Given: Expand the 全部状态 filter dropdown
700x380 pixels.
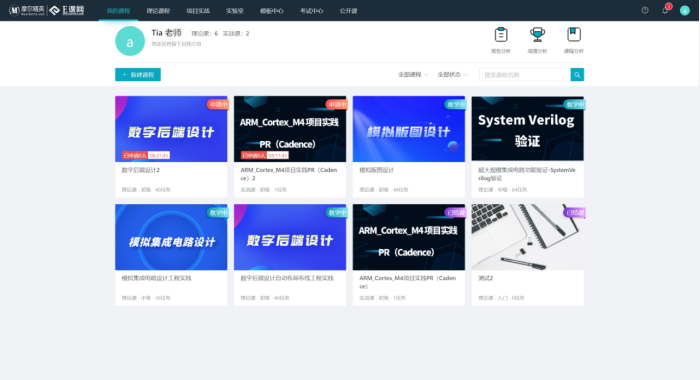Looking at the screenshot, I should (452, 75).
